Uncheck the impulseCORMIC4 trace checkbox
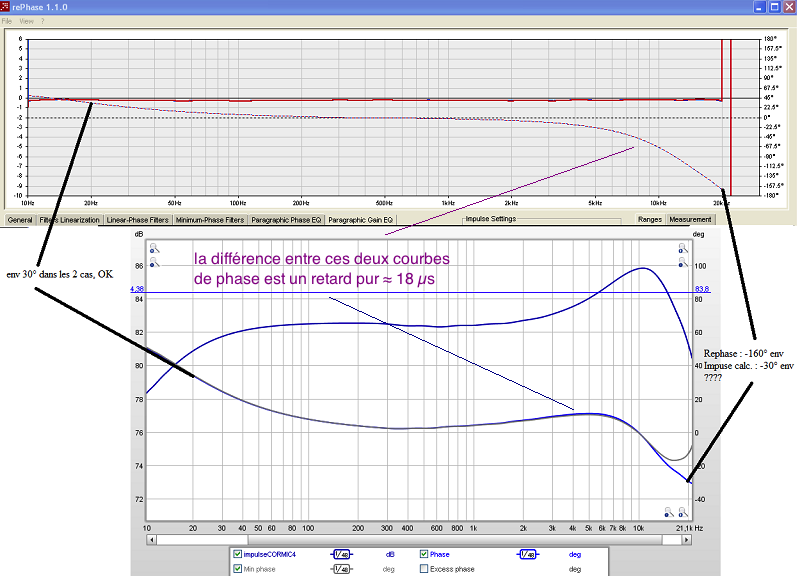 [237, 554]
